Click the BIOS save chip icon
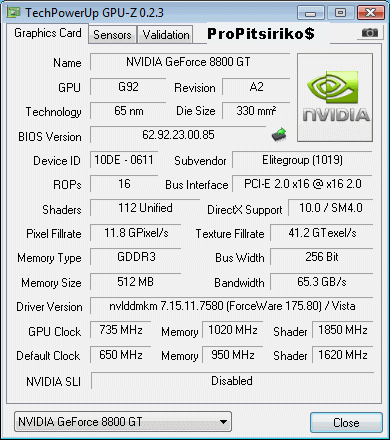Image resolution: width=390 pixels, height=440 pixels. 279,134
